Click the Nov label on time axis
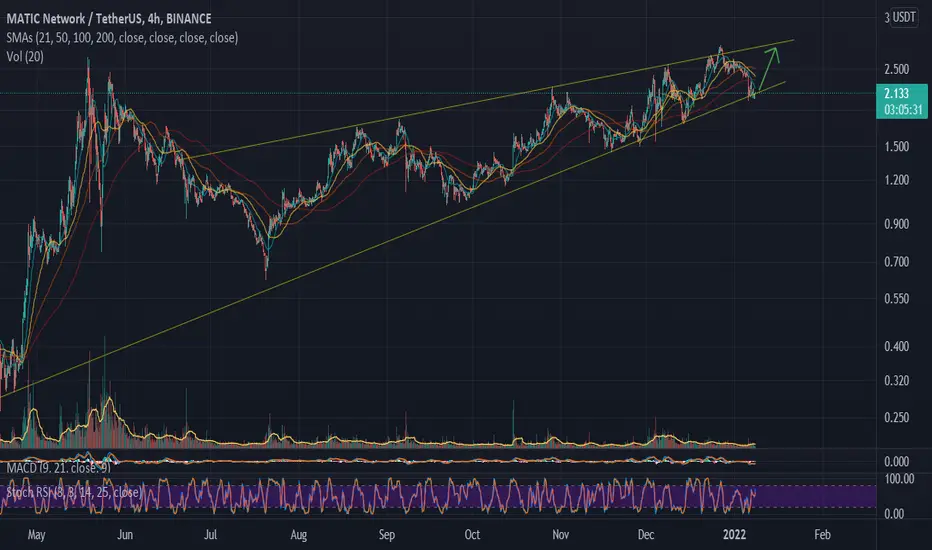 coord(561,535)
